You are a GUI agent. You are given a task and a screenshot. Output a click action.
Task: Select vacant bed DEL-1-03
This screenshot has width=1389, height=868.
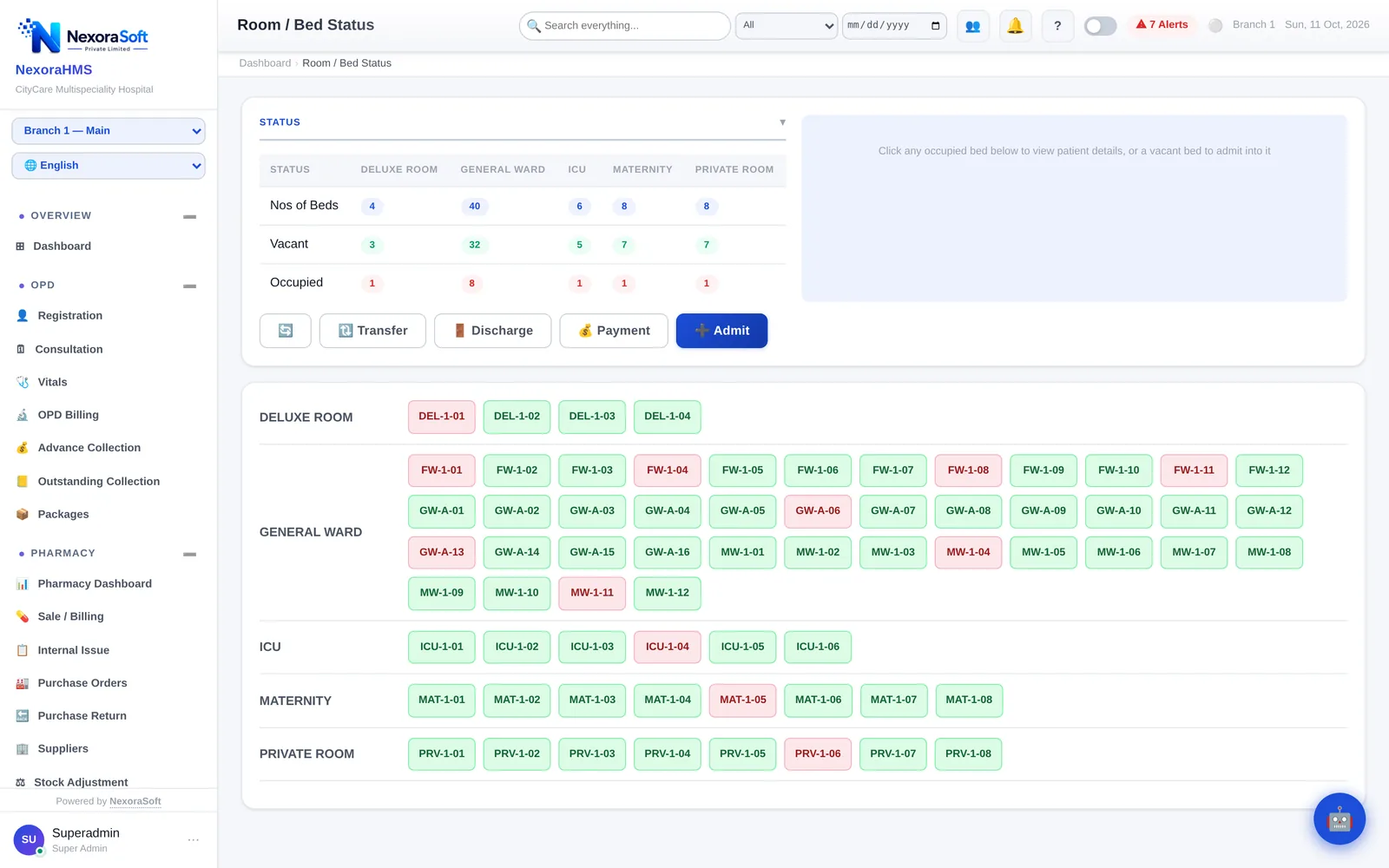pyautogui.click(x=592, y=417)
